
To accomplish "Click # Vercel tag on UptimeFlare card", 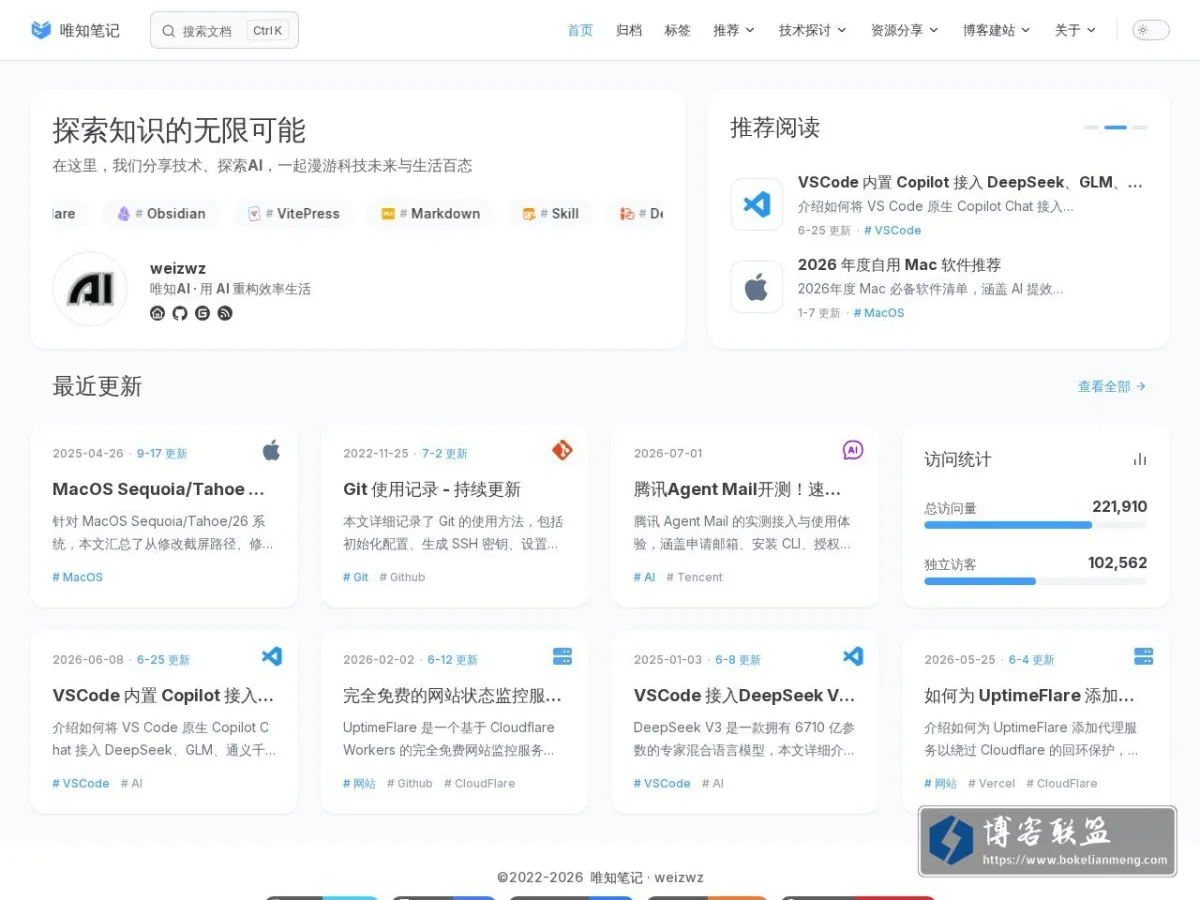I will pyautogui.click(x=991, y=783).
